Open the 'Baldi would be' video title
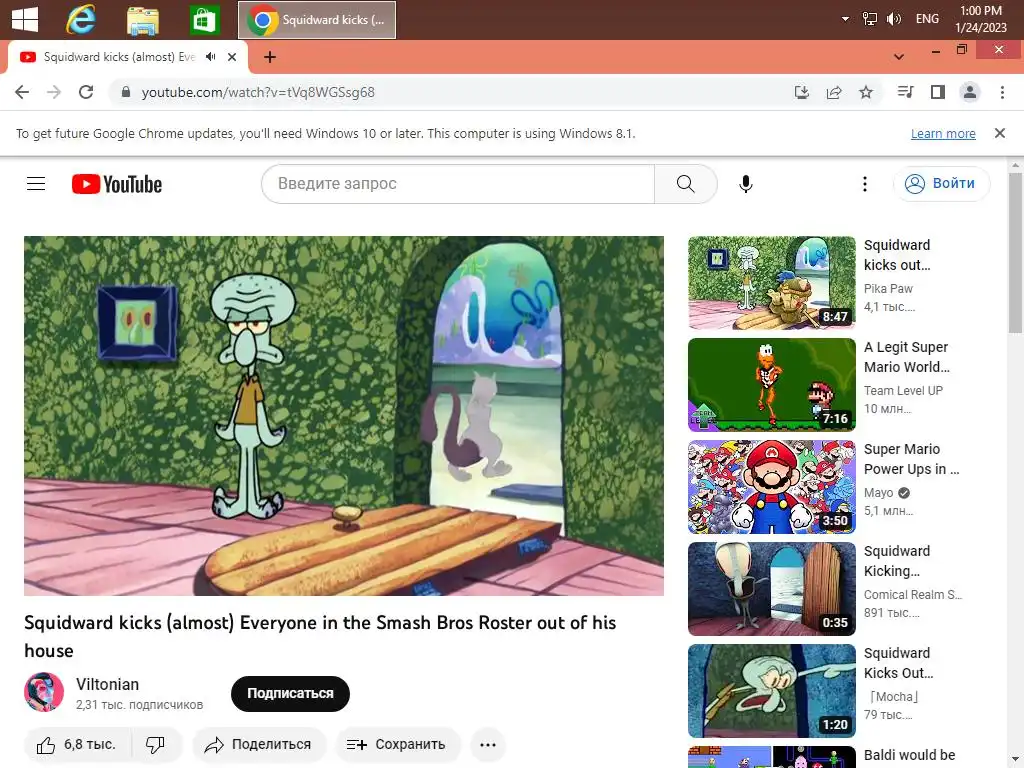Viewport: 1024px width, 768px height. (x=910, y=756)
